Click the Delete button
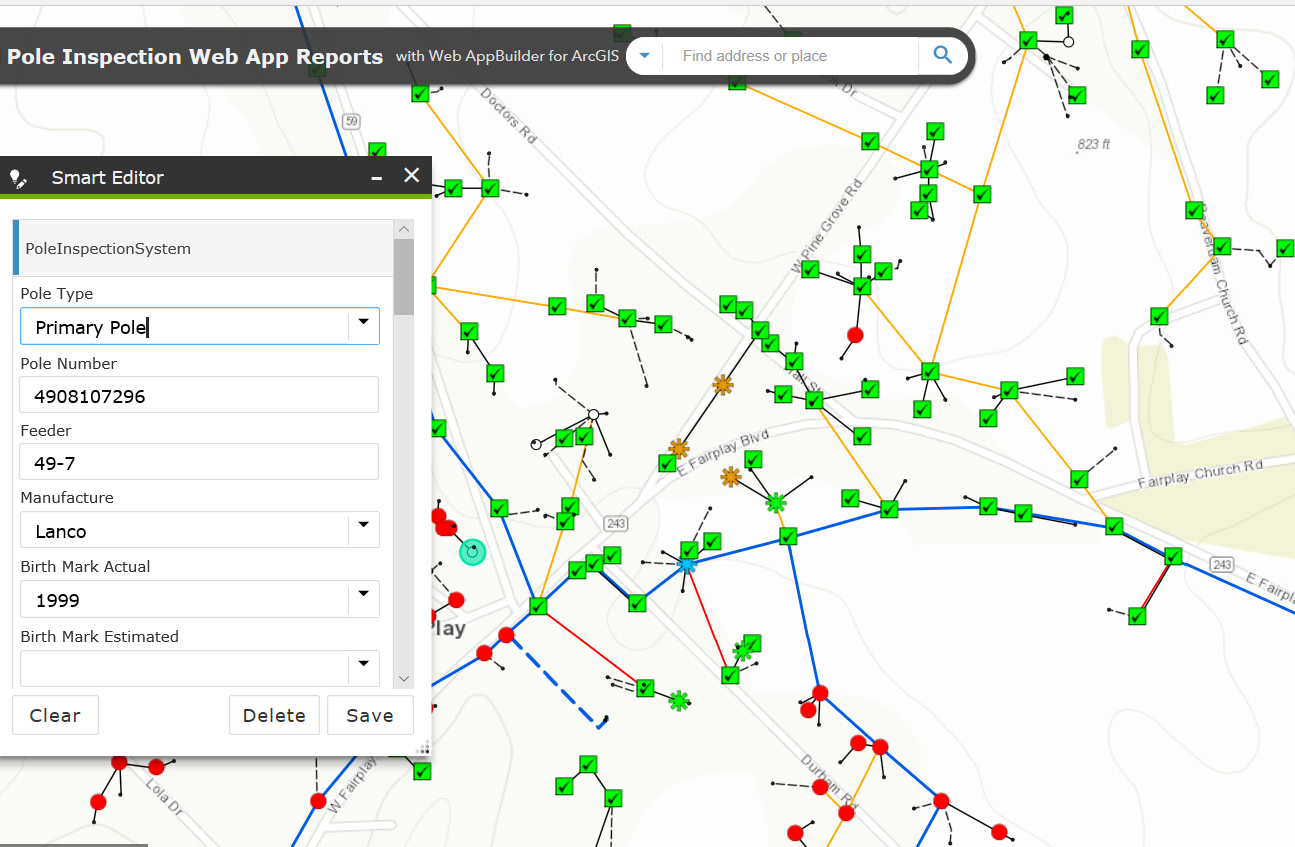The height and width of the screenshot is (847, 1295). 274,715
